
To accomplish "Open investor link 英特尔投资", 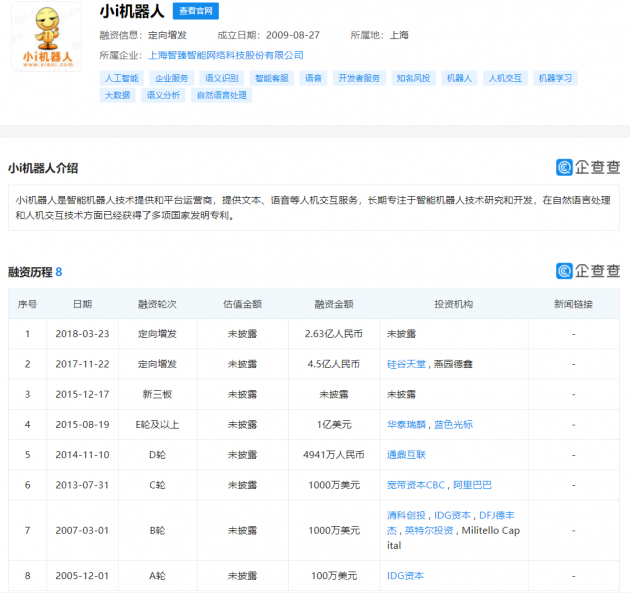I will [429, 530].
